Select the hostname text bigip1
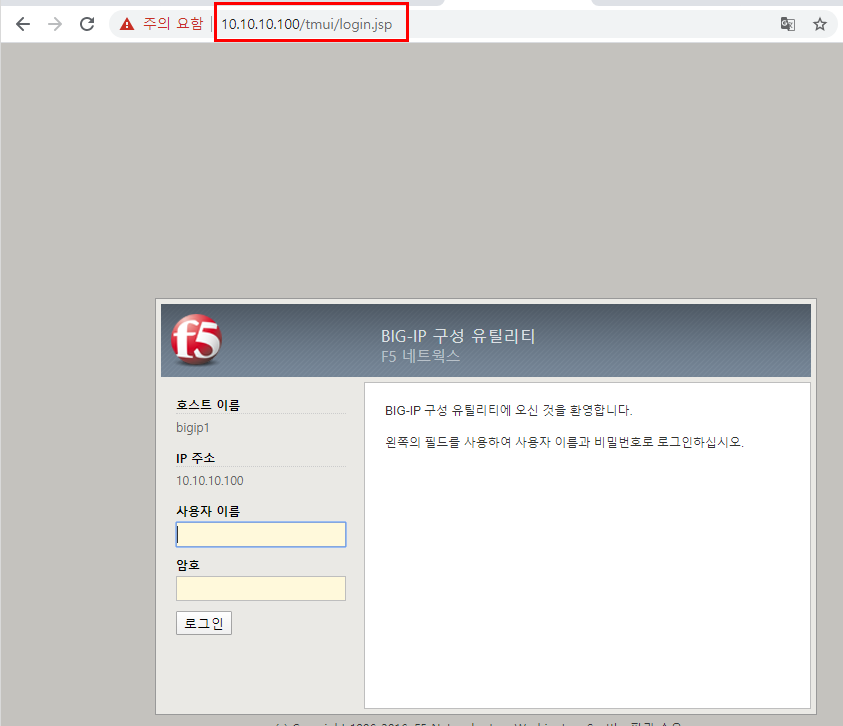 192,428
